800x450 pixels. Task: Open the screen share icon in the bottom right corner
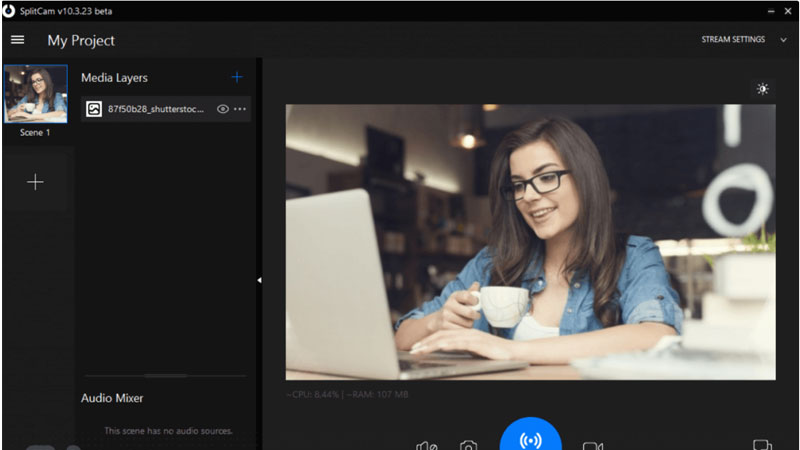(762, 445)
